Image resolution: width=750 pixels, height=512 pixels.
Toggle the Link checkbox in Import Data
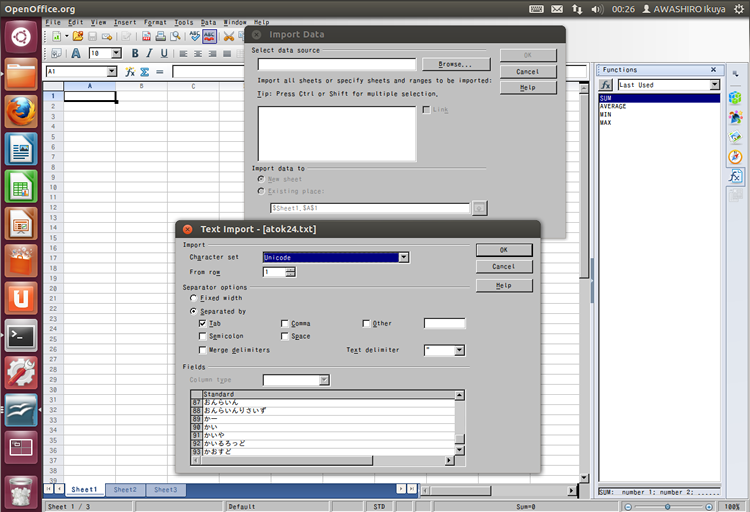tap(426, 110)
